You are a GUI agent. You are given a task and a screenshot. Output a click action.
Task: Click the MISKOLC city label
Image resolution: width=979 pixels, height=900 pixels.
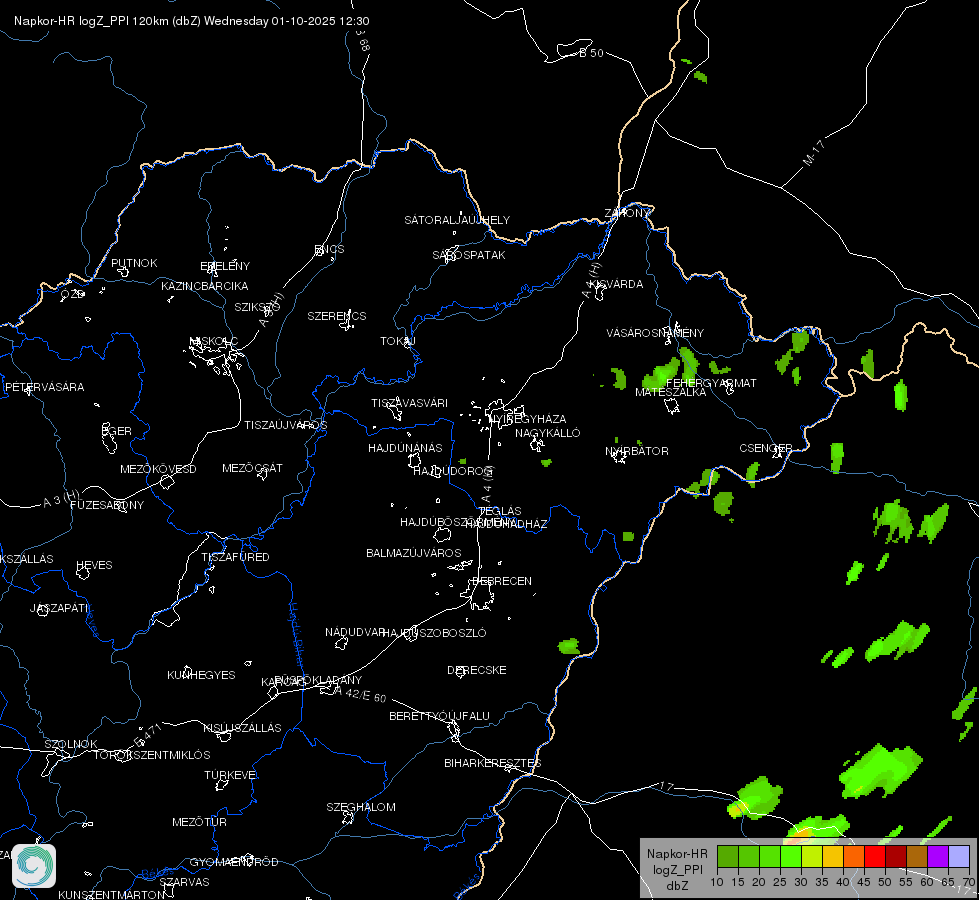(x=214, y=341)
